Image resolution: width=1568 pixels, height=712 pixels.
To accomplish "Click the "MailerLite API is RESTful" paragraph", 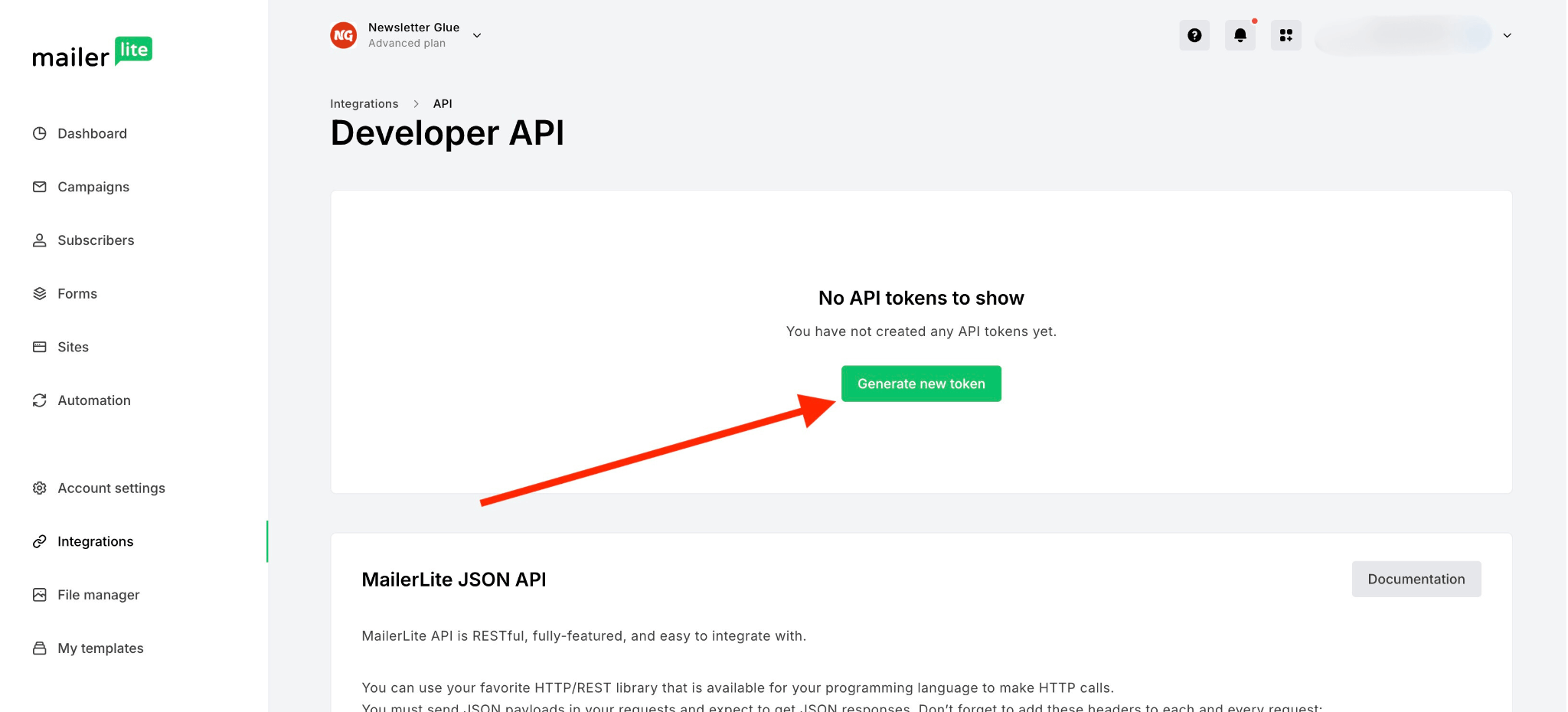I will 583,636.
